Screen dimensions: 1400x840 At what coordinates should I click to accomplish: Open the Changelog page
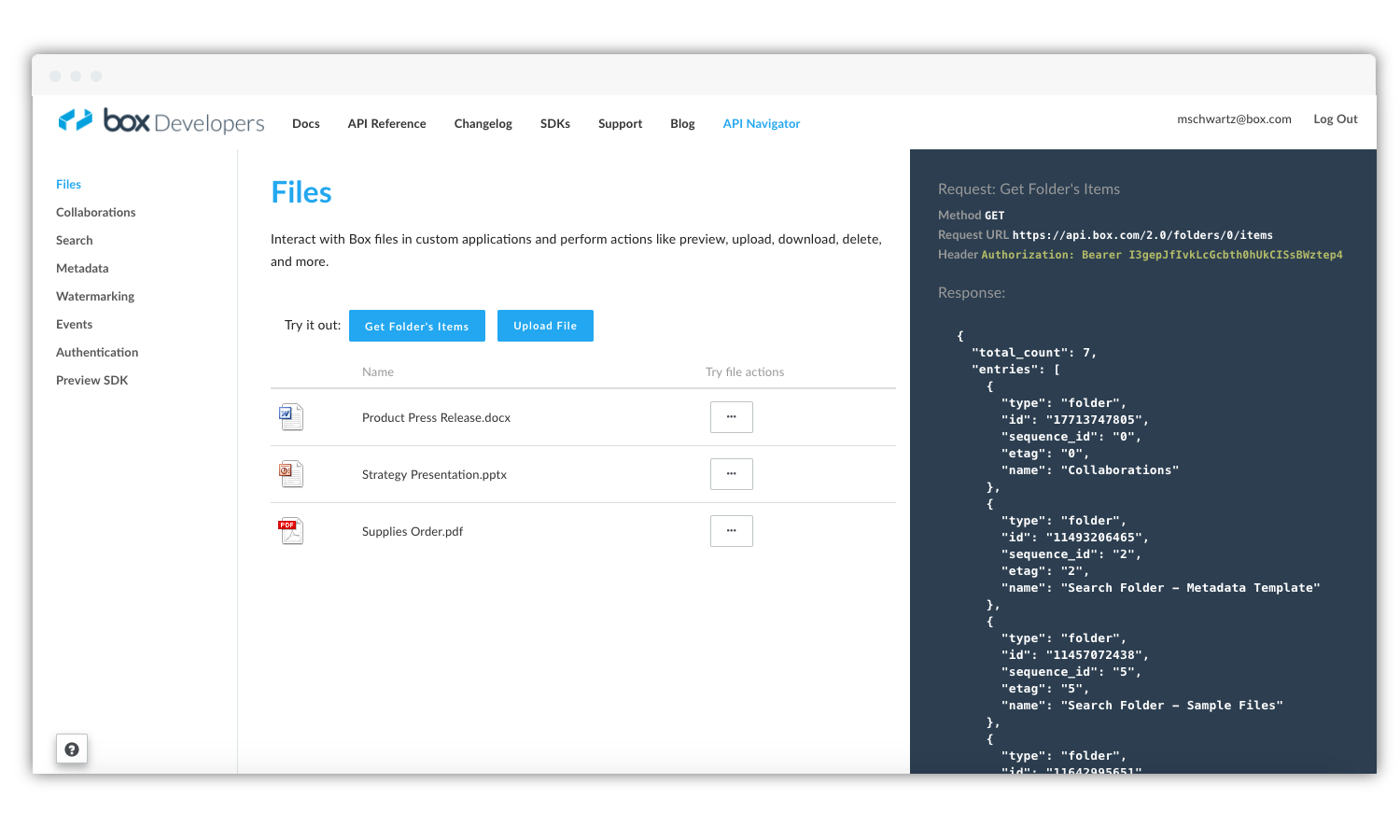[483, 123]
